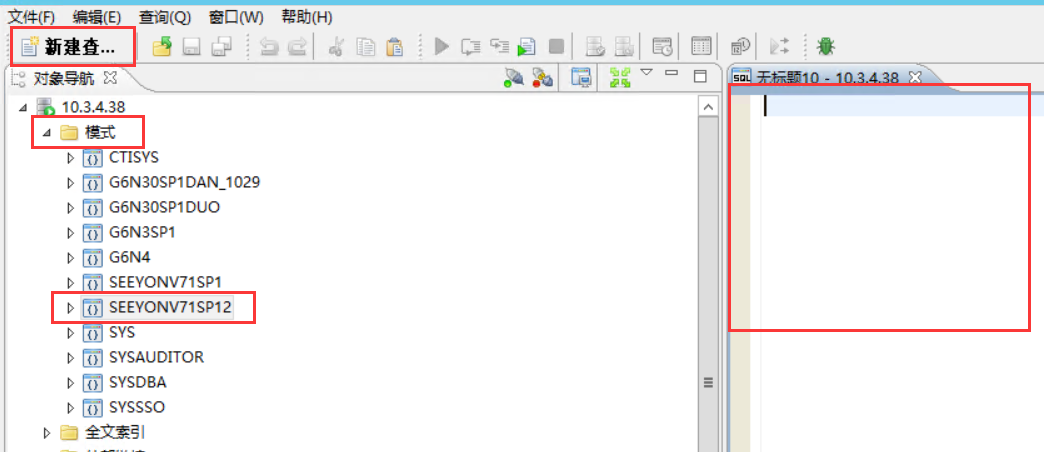Click the Stop execution square icon

[x=556, y=47]
